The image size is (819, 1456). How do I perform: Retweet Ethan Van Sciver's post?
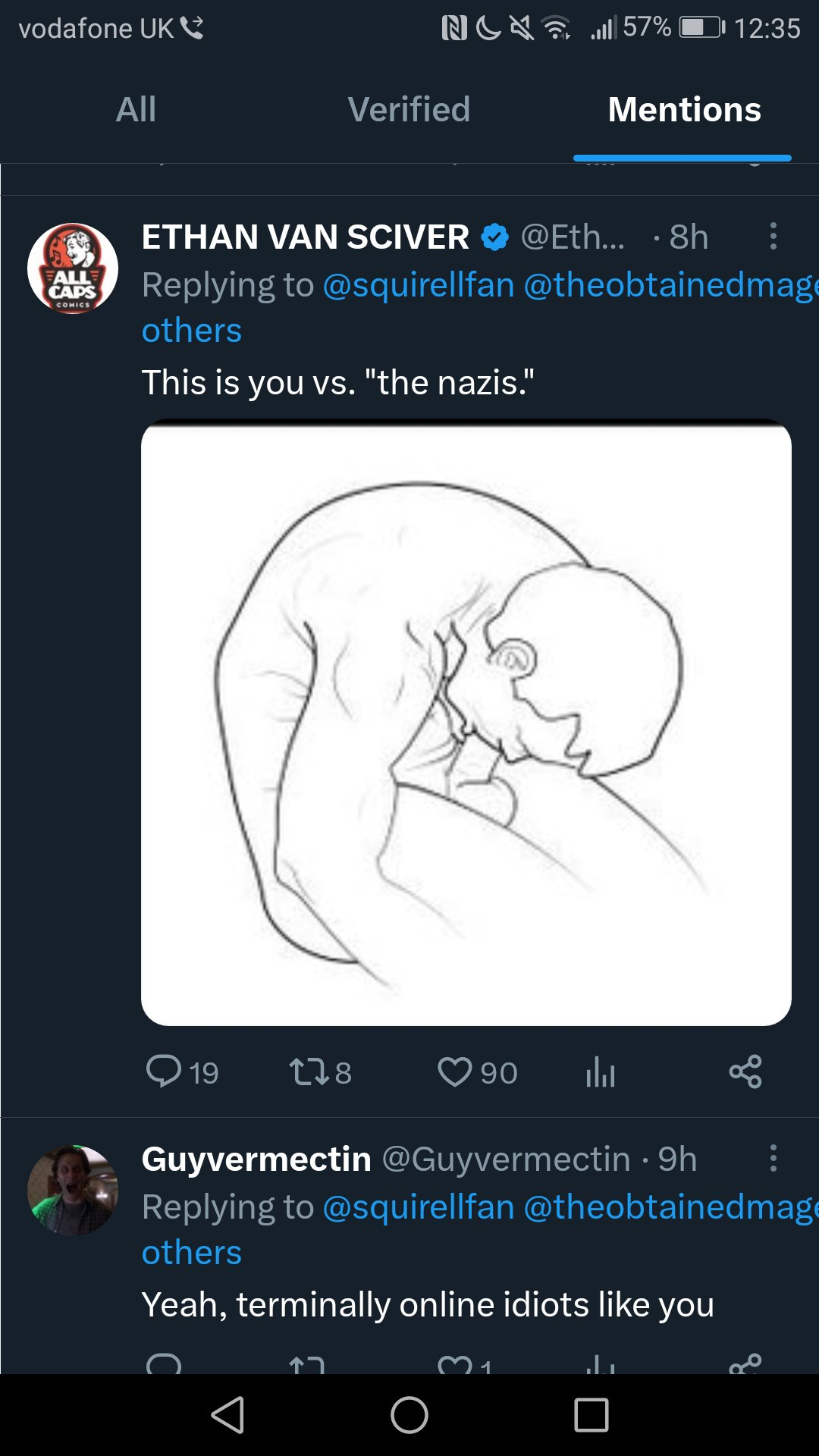309,1072
